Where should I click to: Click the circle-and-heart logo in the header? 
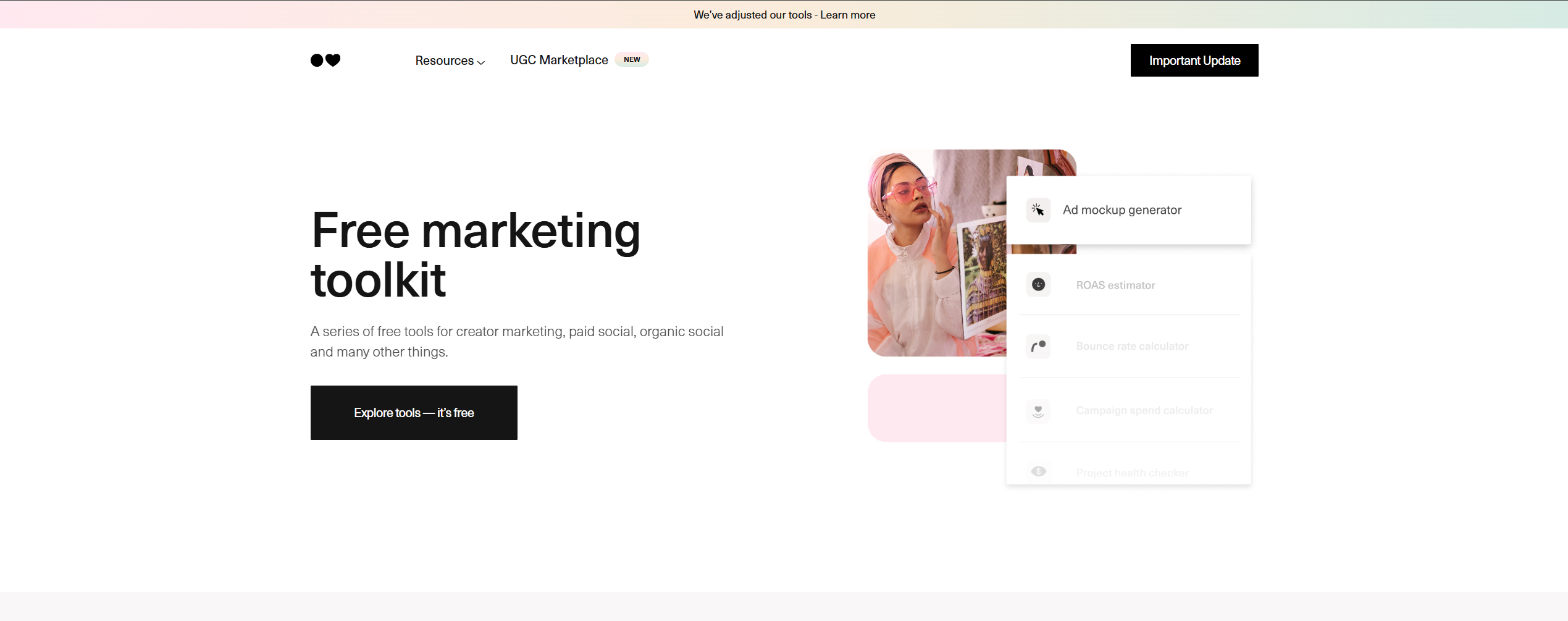click(x=325, y=60)
